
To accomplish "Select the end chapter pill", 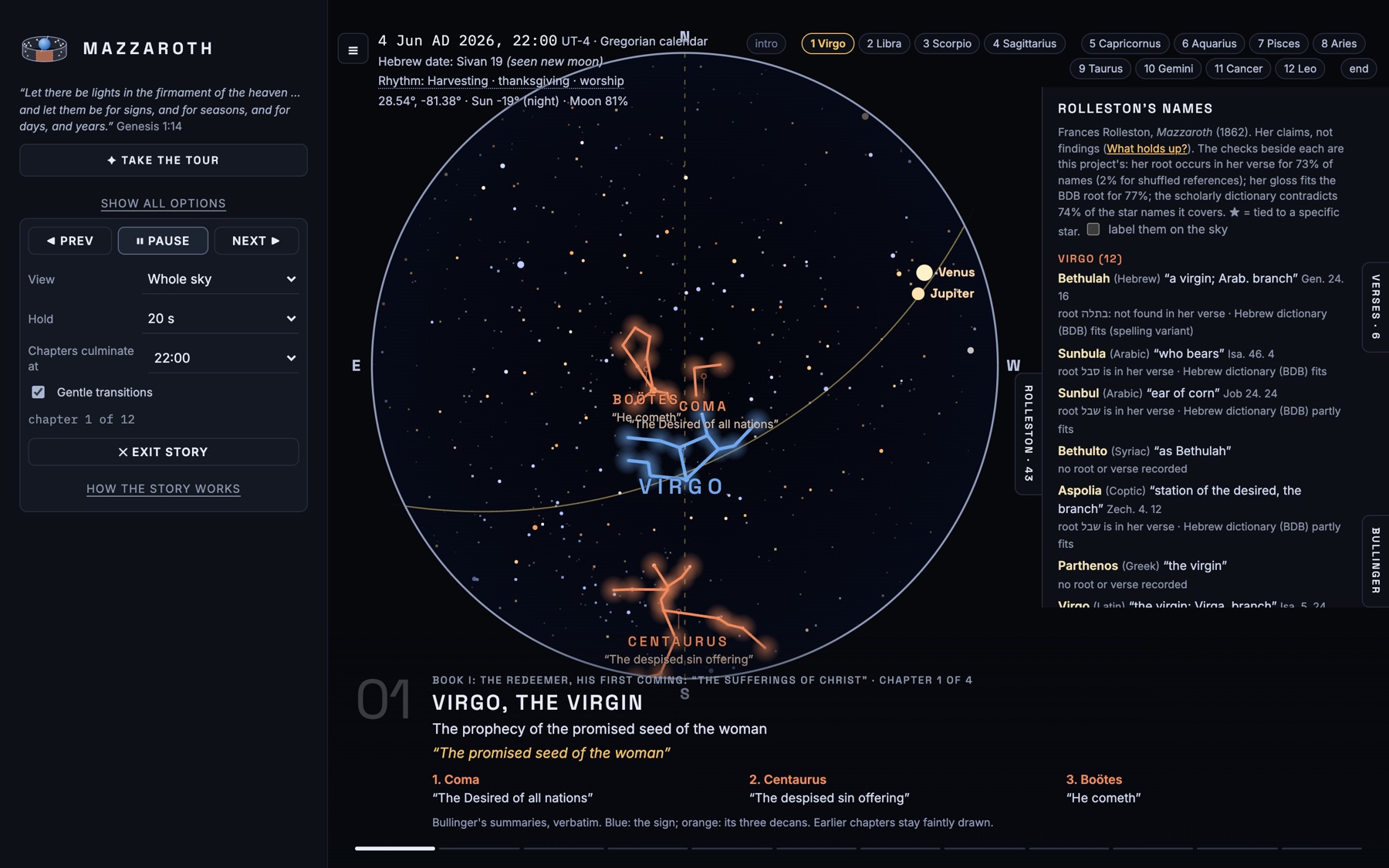I will tap(1359, 69).
